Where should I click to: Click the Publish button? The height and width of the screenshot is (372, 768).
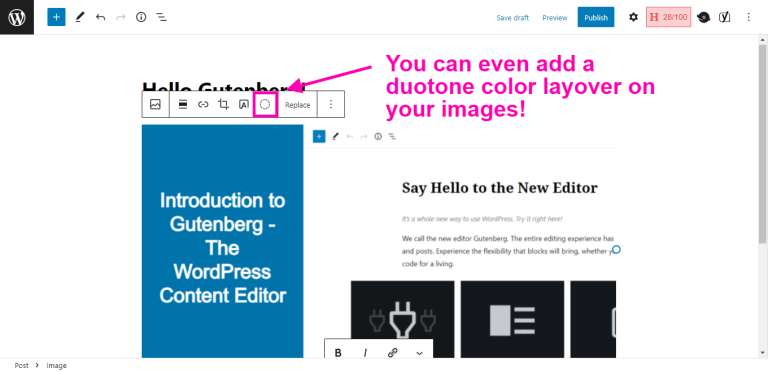pos(596,17)
